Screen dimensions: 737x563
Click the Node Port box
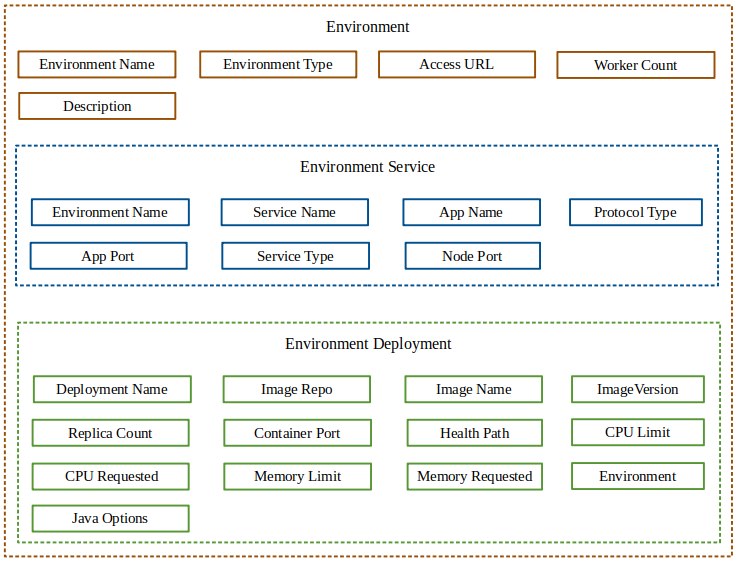click(472, 256)
